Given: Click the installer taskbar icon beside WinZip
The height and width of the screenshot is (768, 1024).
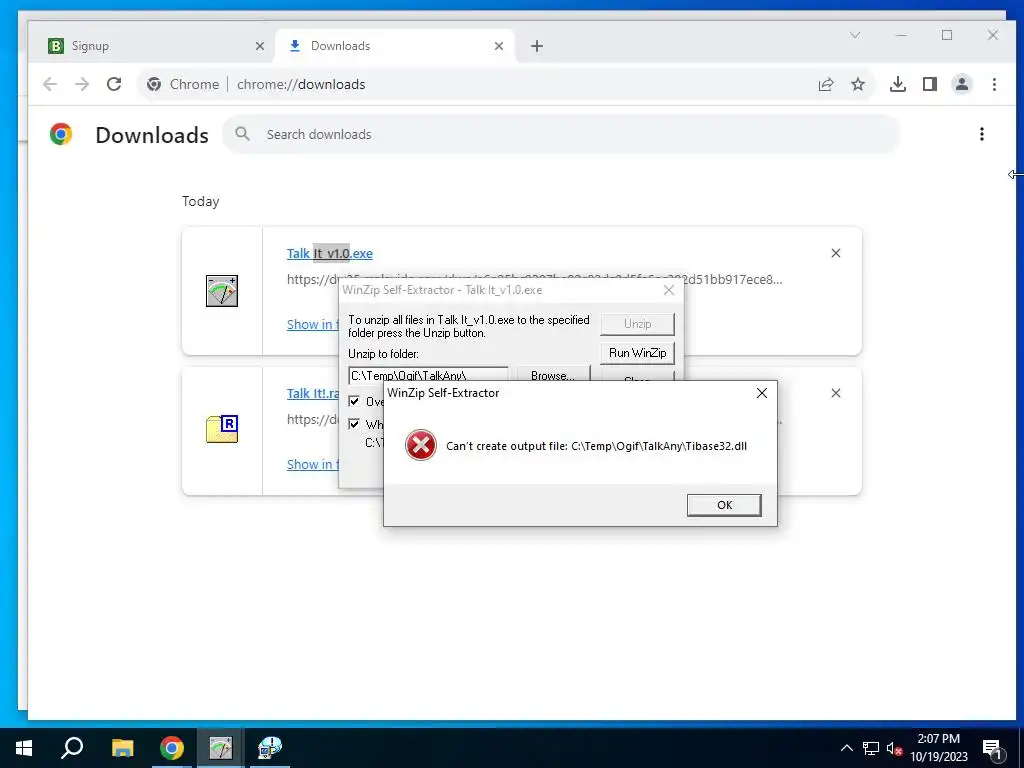Looking at the screenshot, I should click(x=270, y=748).
